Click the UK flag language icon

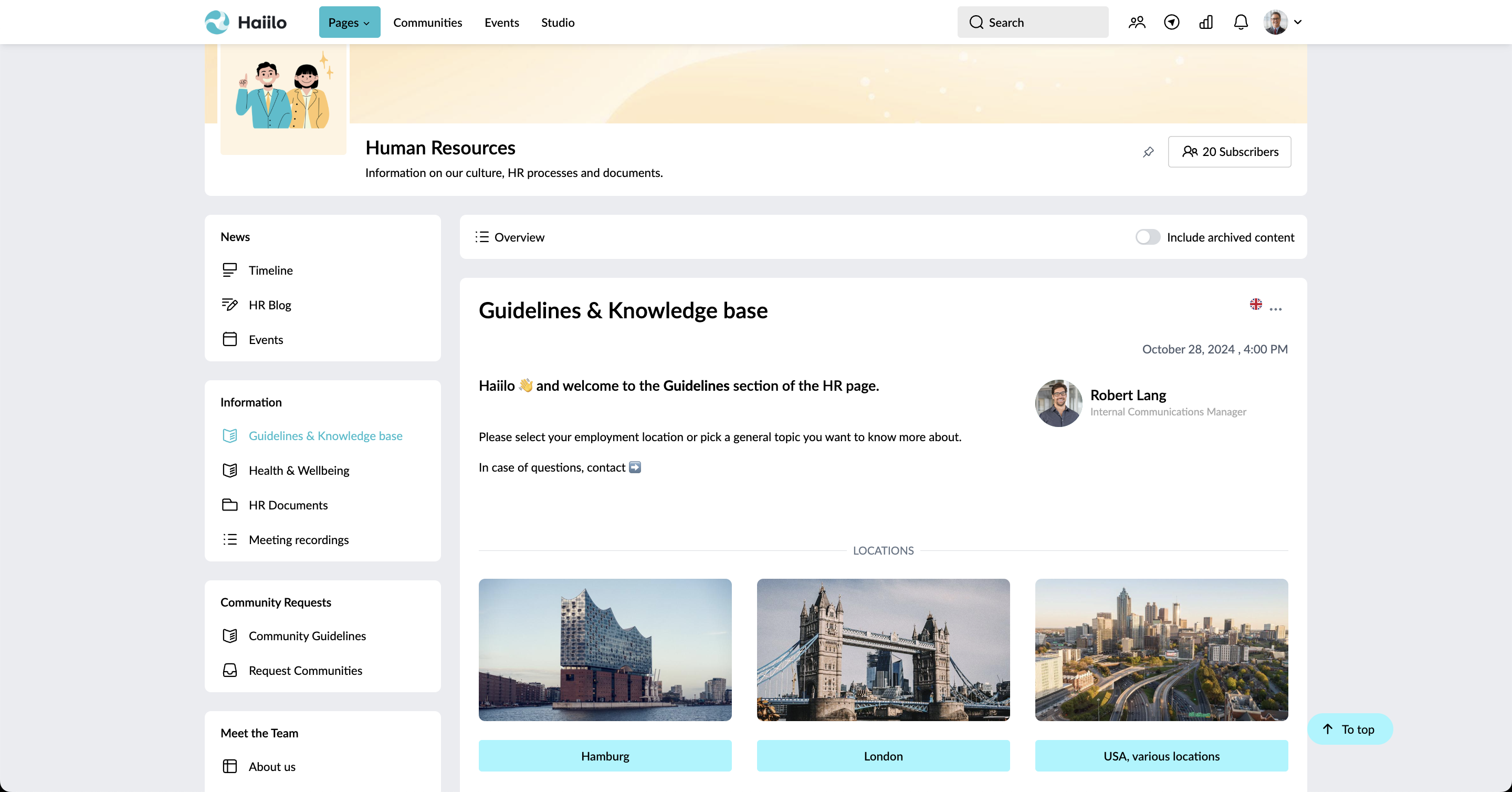1255,304
